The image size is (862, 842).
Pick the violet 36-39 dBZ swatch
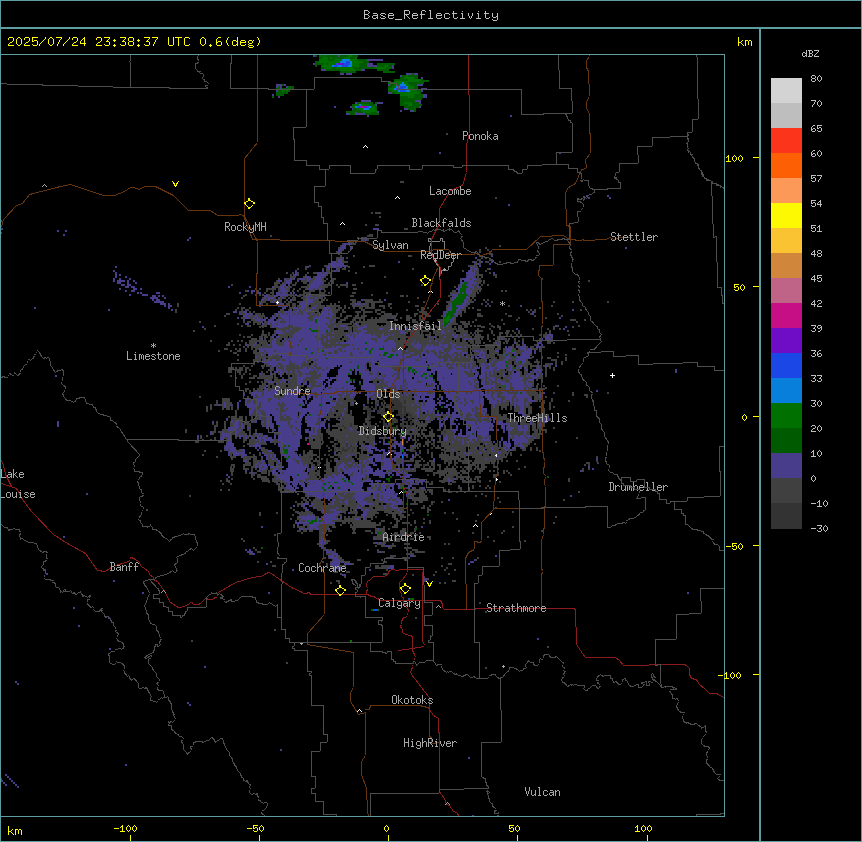[x=786, y=341]
